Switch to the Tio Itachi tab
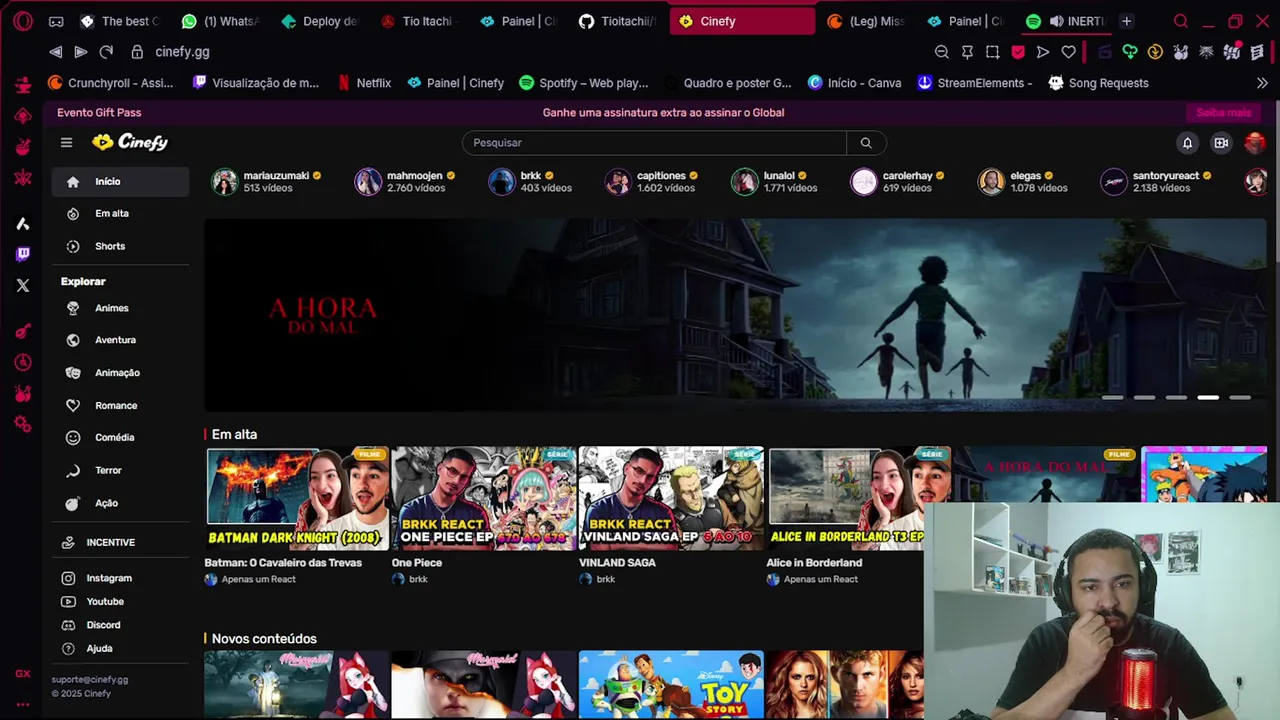1280x720 pixels. [418, 21]
